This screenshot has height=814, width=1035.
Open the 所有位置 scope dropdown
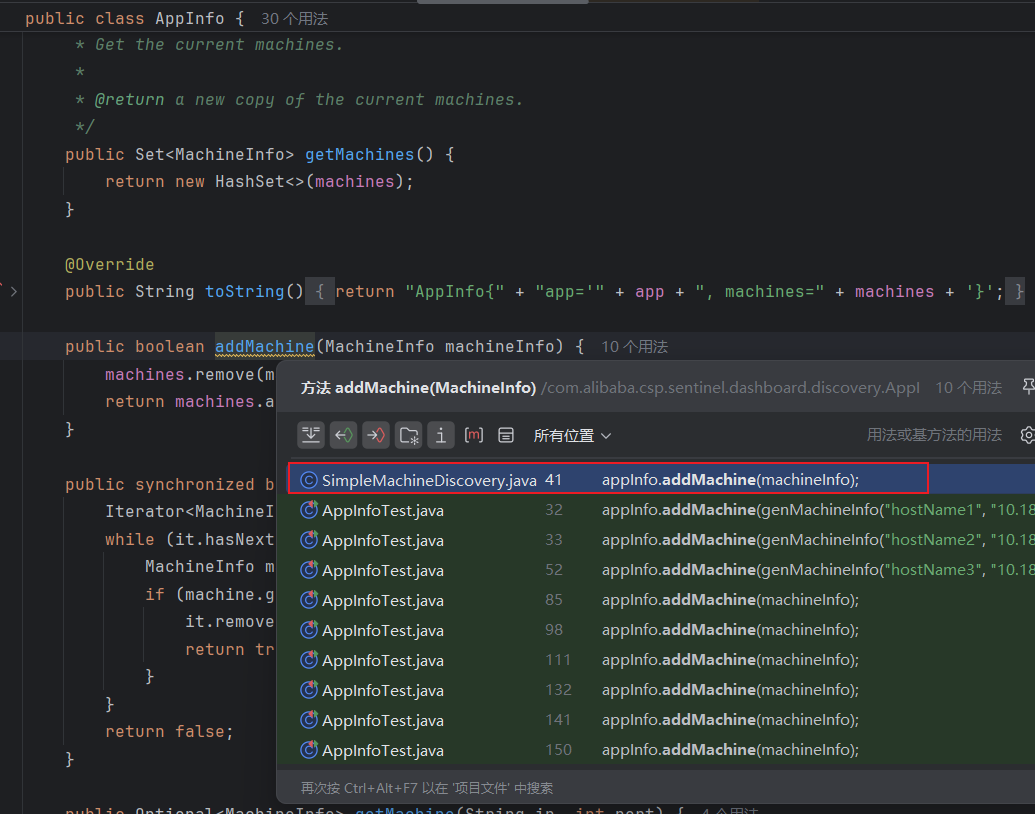point(572,436)
